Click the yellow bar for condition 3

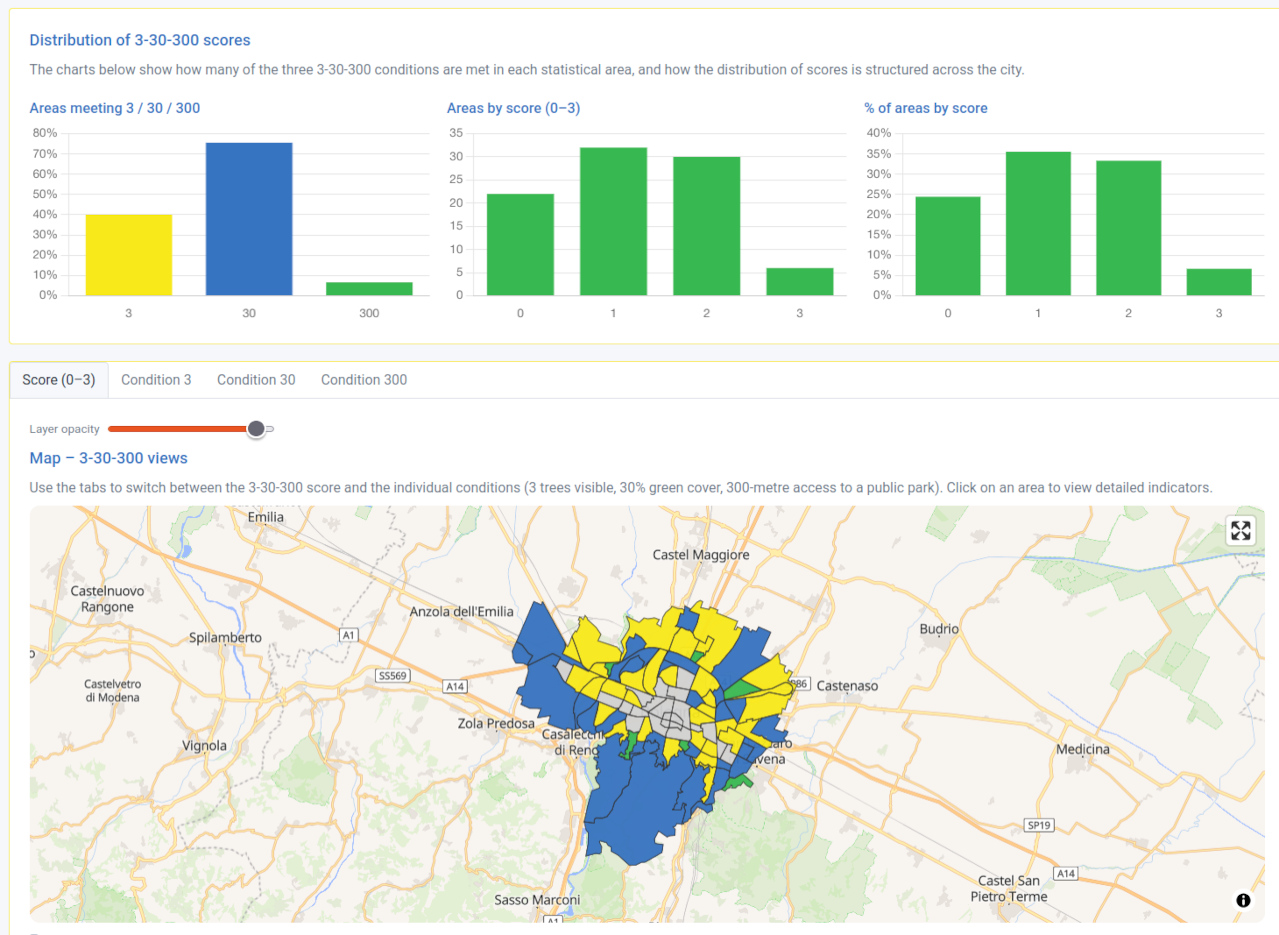(x=128, y=255)
